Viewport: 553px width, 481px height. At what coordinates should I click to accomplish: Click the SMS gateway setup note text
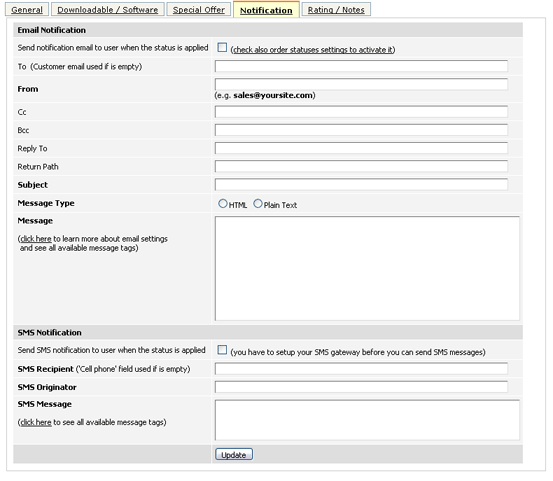[x=358, y=352]
